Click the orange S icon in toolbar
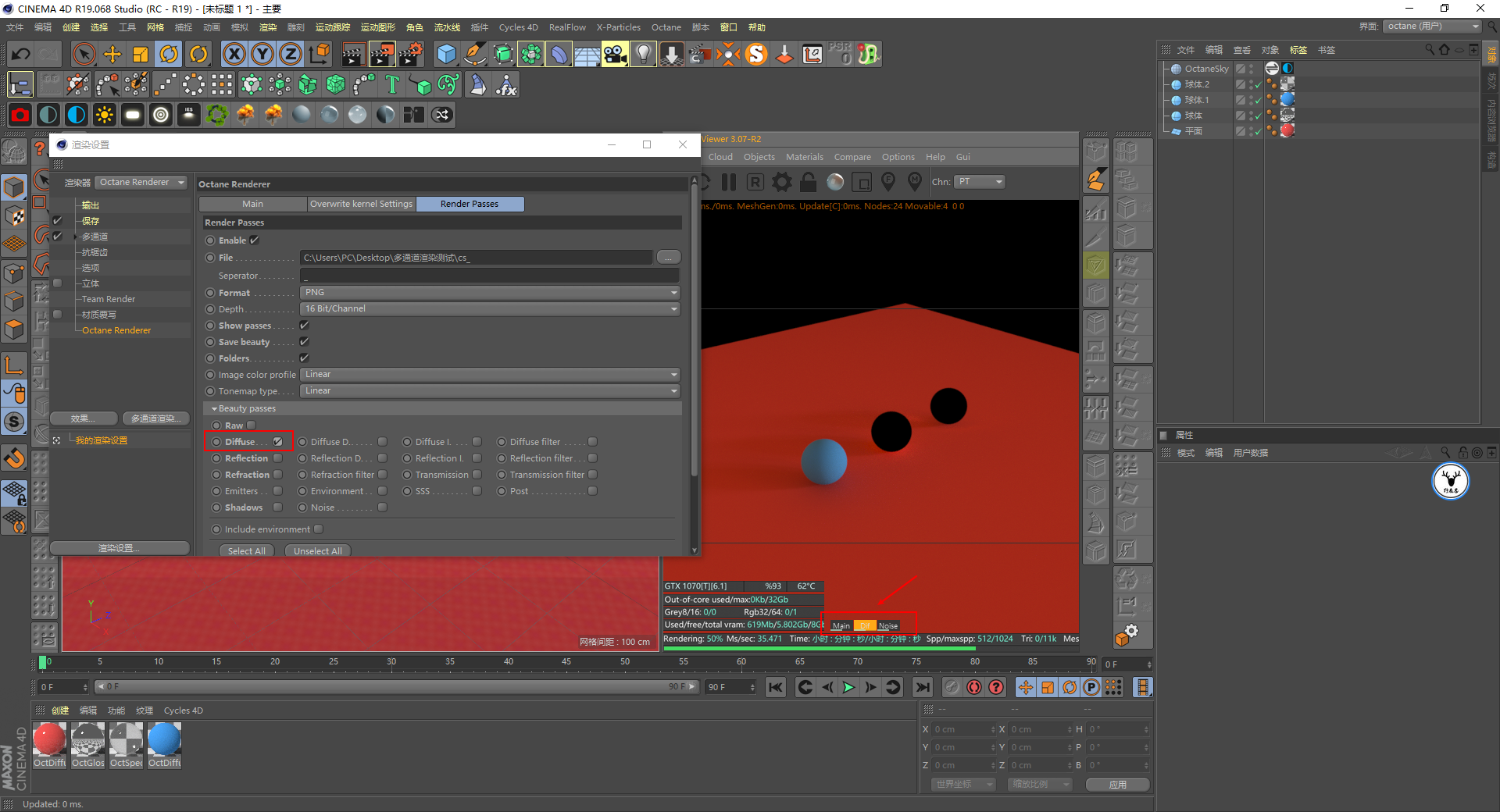Screen dimensions: 1500x812 pos(756,54)
